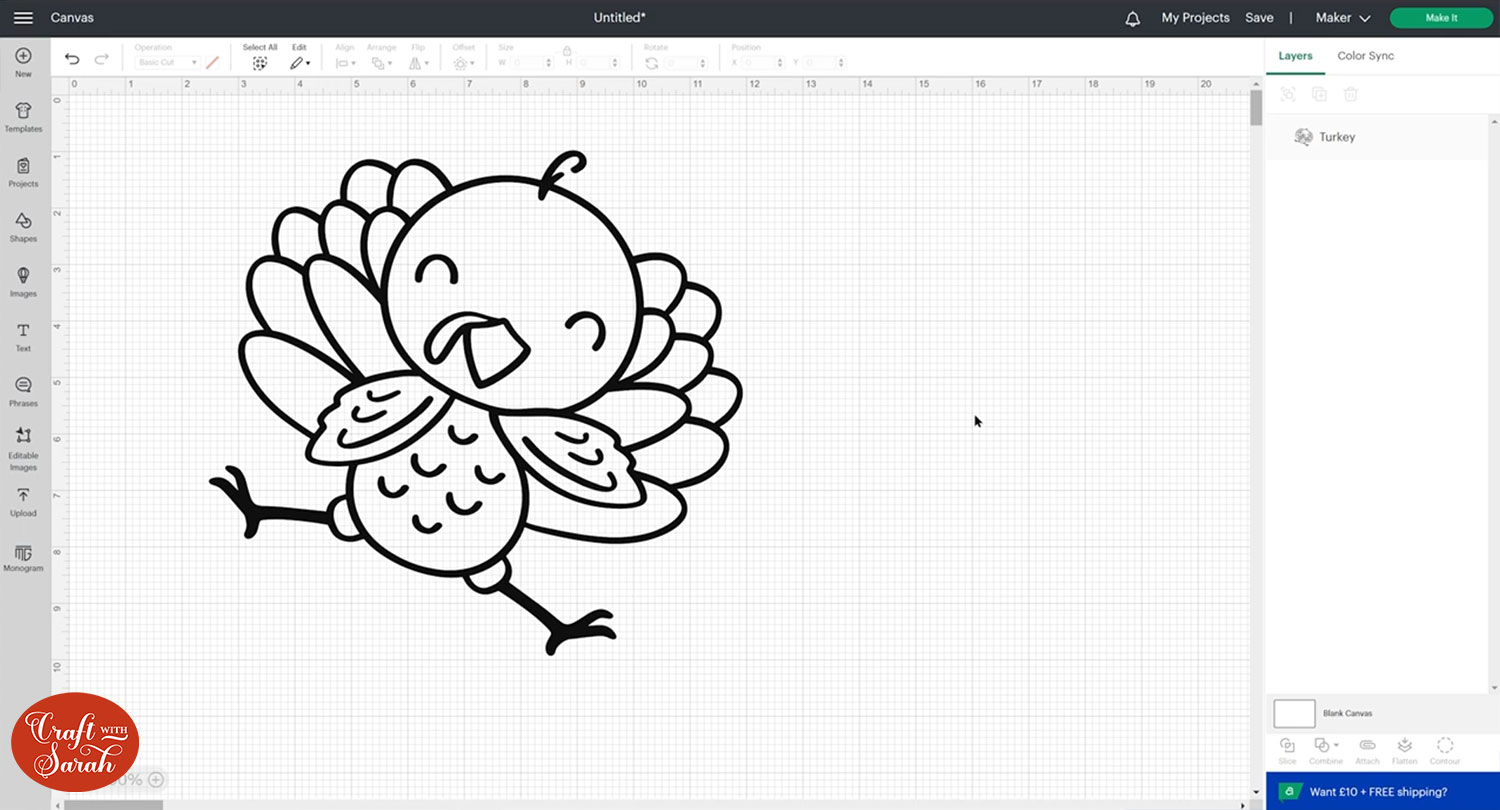Open the Operation Basic Cut dropdown
The height and width of the screenshot is (810, 1500).
(x=167, y=63)
